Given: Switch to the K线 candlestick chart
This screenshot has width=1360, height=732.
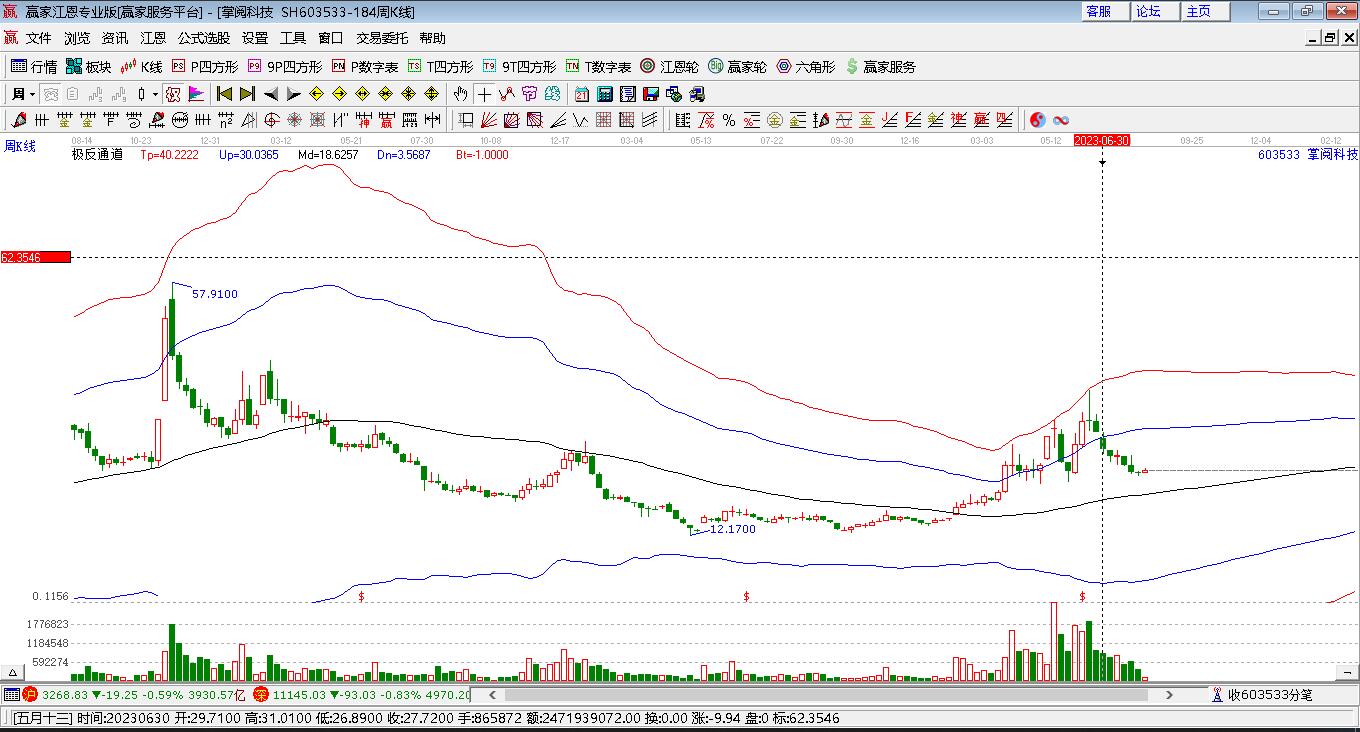Looking at the screenshot, I should pyautogui.click(x=141, y=67).
